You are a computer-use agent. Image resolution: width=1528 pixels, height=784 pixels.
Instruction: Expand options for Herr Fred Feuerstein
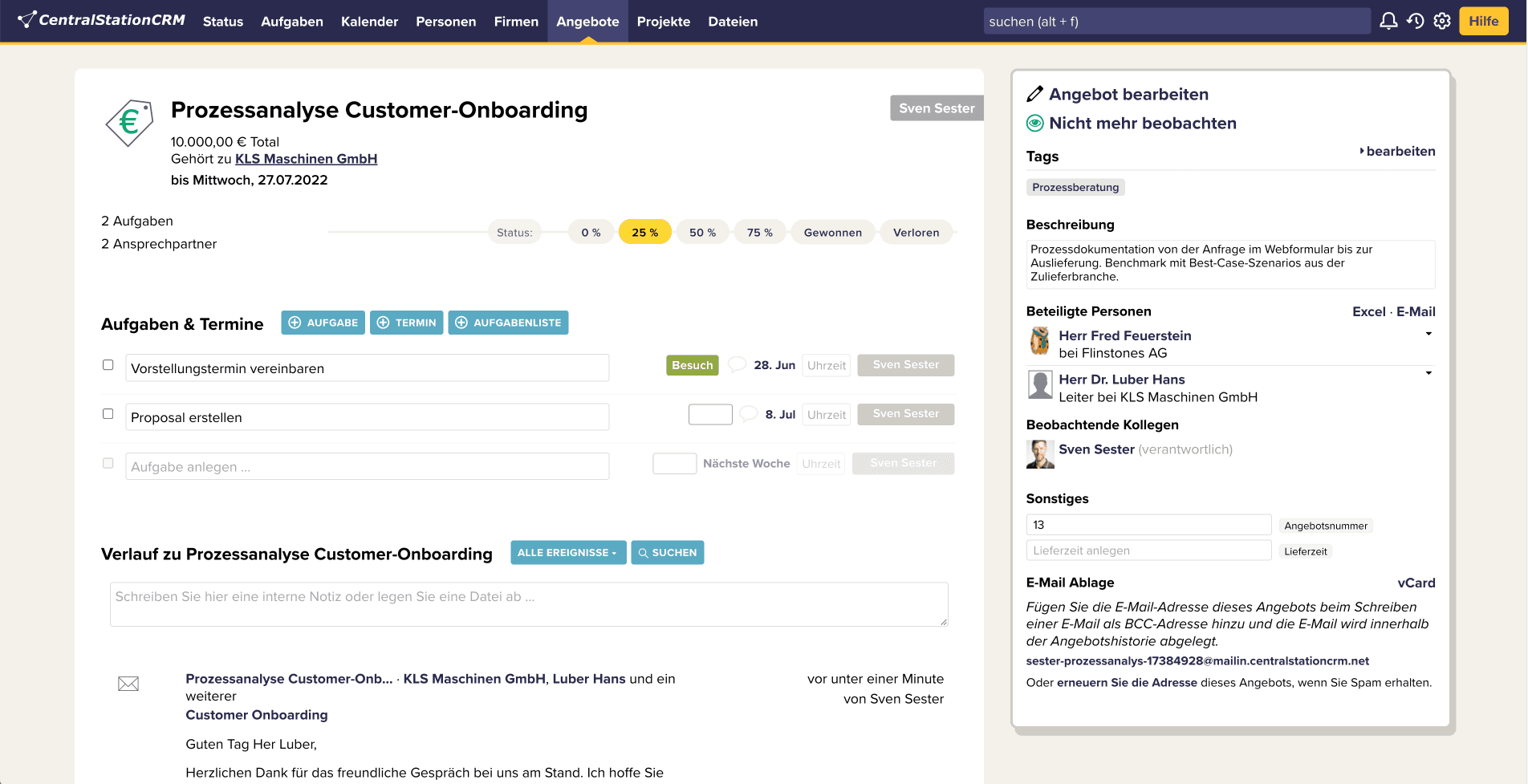point(1428,334)
